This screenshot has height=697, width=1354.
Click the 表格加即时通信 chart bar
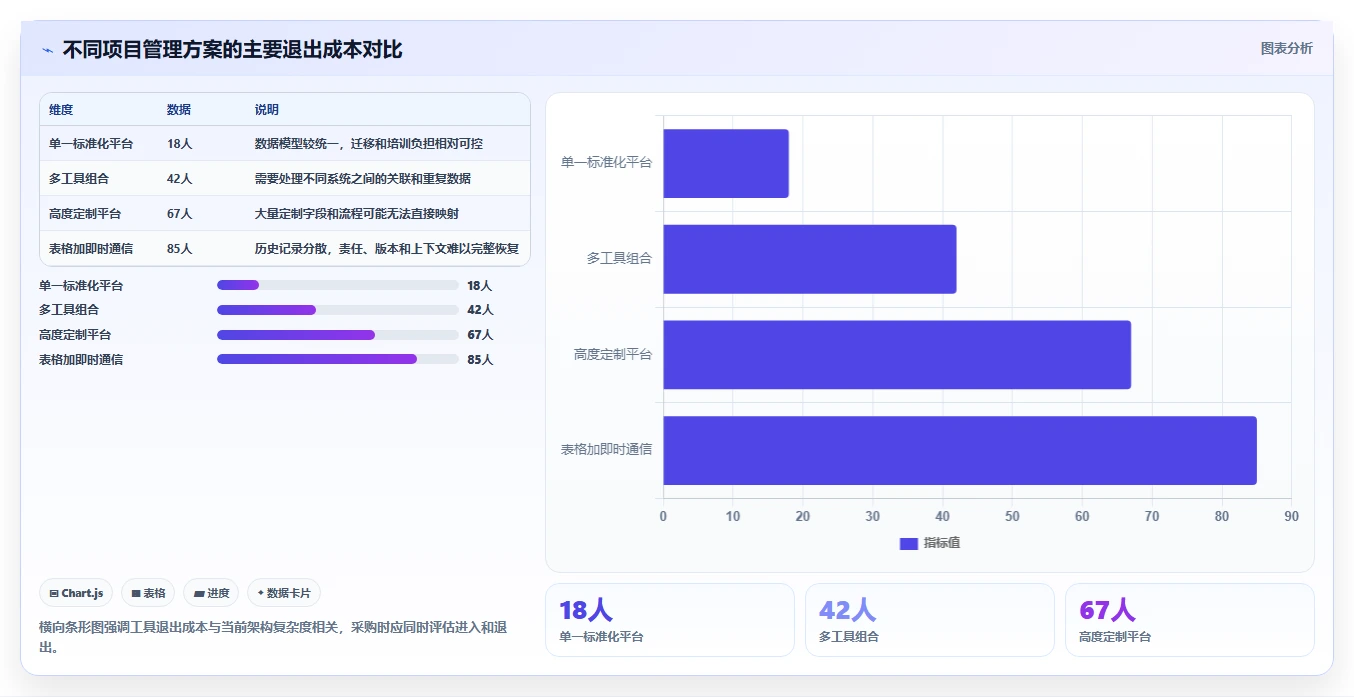[960, 450]
